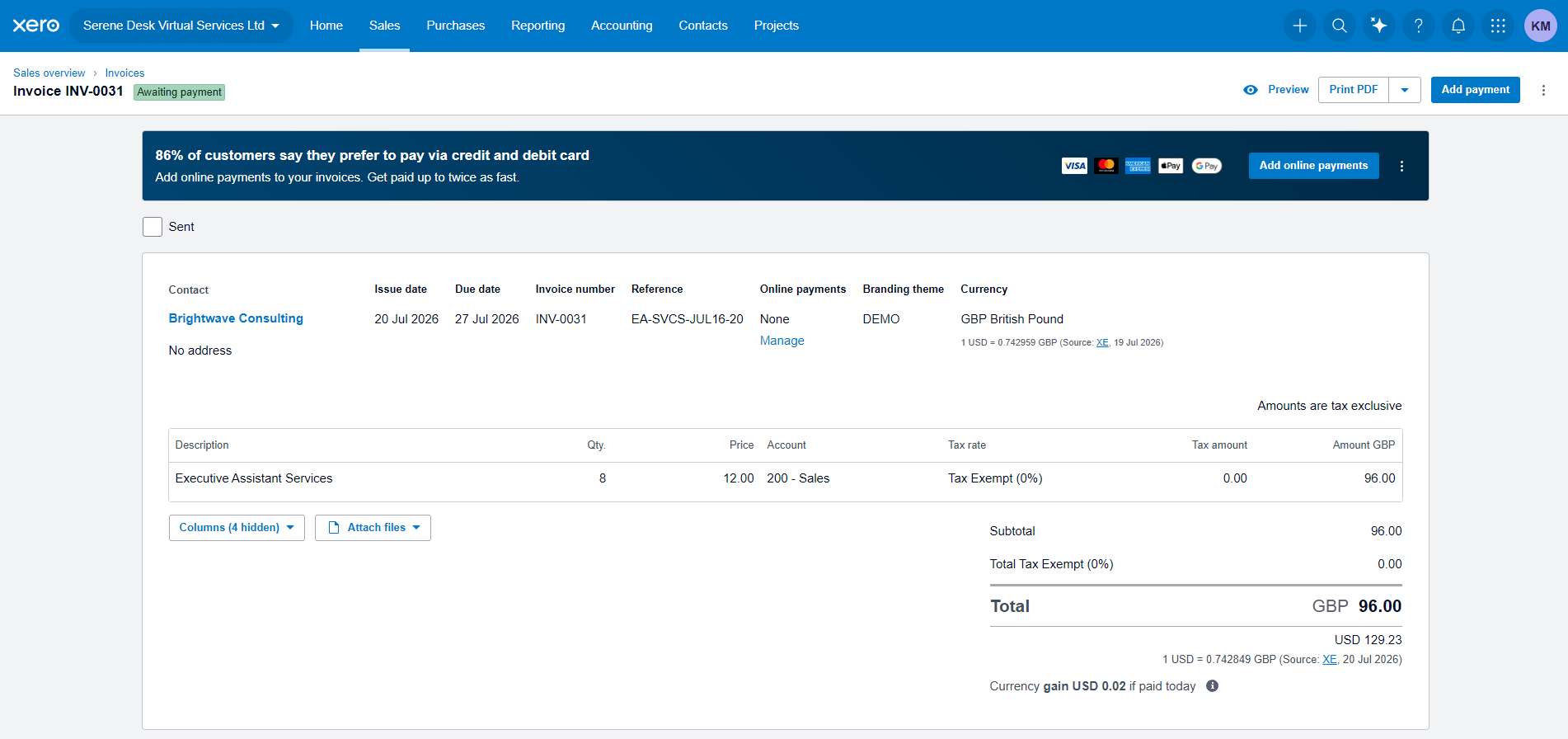Expand the Columns (4 hidden) dropdown
The width and height of the screenshot is (1568, 739).
coord(237,528)
